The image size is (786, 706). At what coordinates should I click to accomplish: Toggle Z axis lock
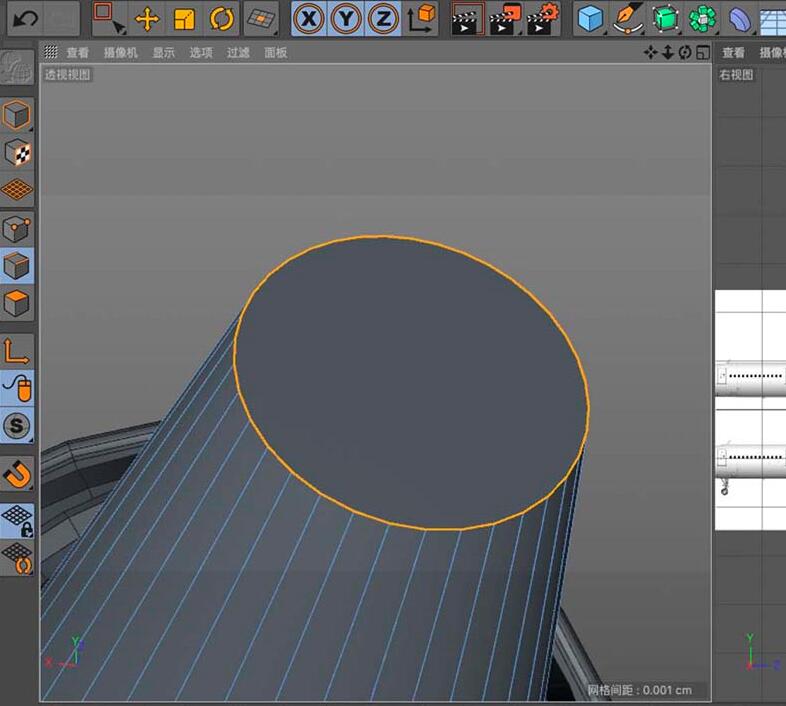tap(383, 19)
